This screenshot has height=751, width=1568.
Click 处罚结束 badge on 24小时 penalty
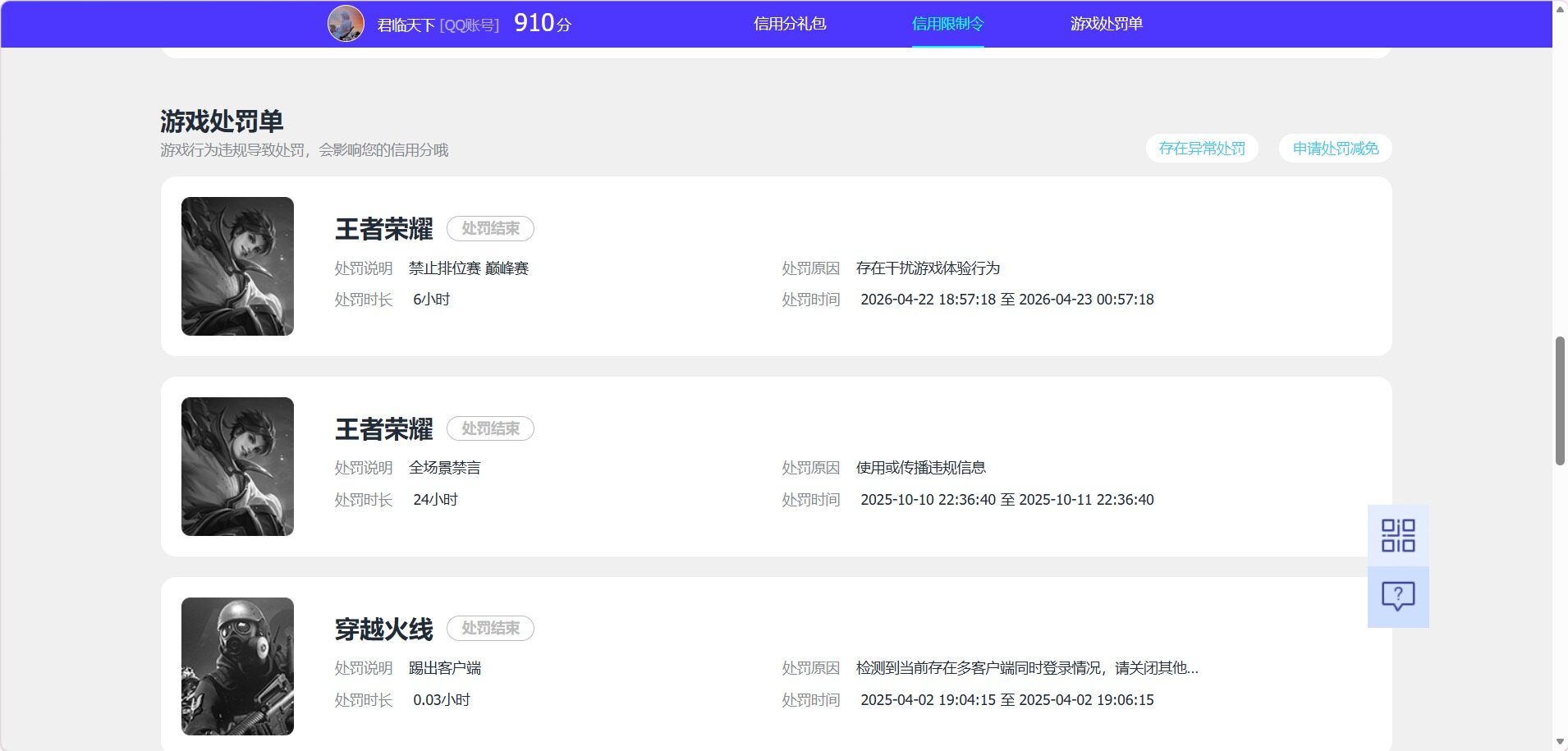490,428
